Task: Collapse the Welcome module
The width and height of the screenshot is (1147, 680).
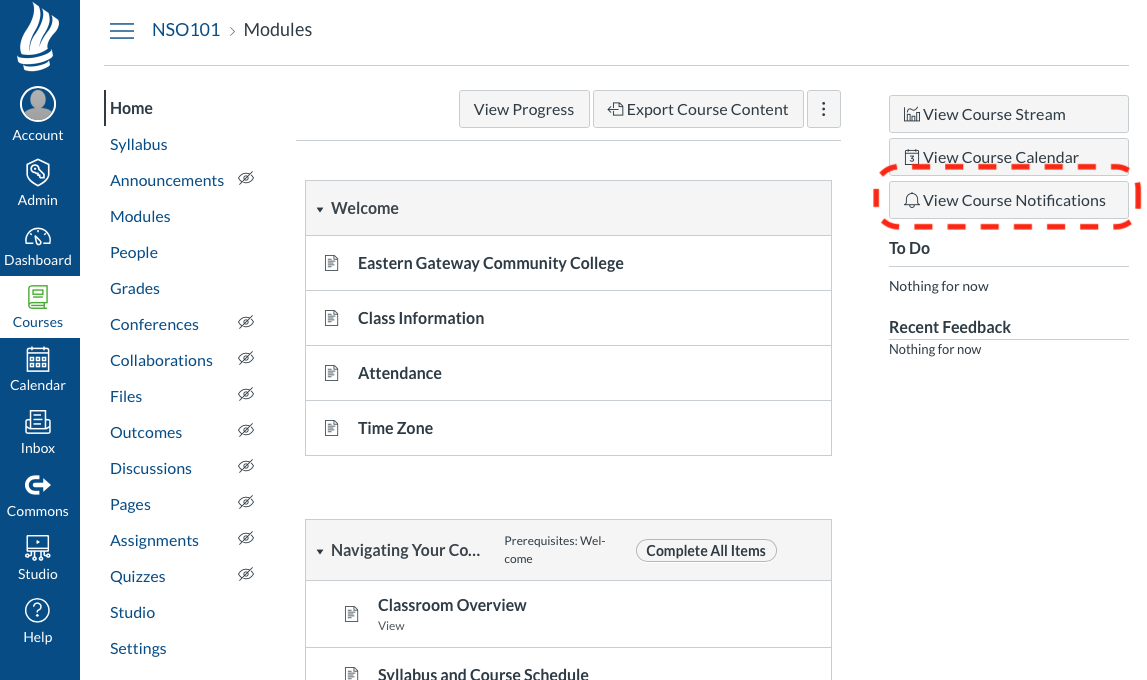Action: tap(320, 209)
